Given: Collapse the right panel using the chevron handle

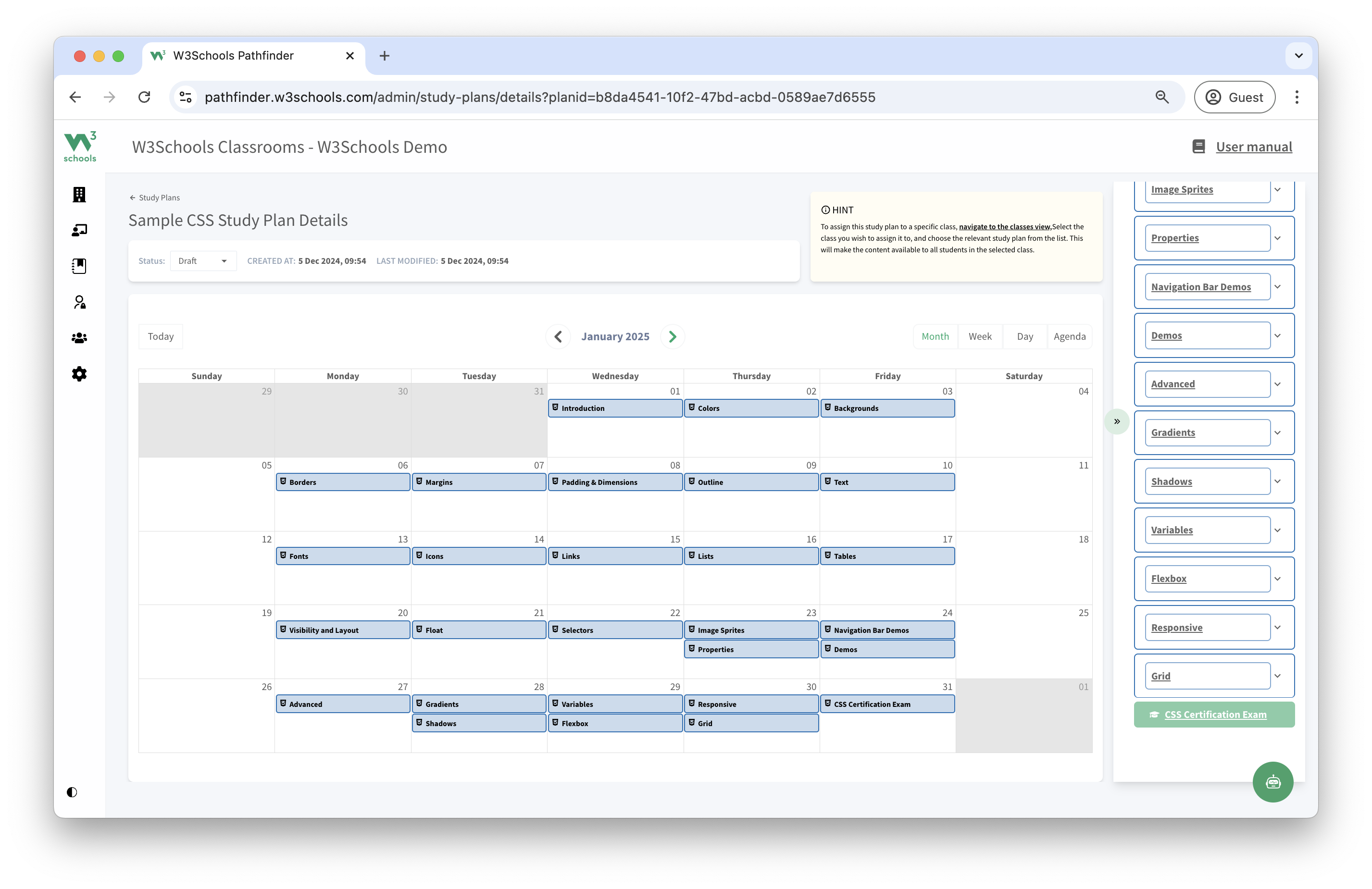Looking at the screenshot, I should pyautogui.click(x=1117, y=421).
